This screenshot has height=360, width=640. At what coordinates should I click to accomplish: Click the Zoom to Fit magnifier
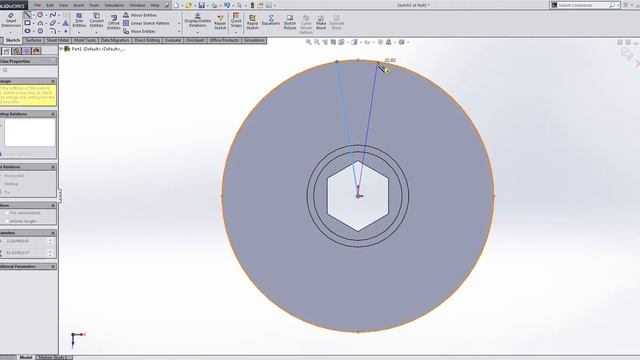309,42
